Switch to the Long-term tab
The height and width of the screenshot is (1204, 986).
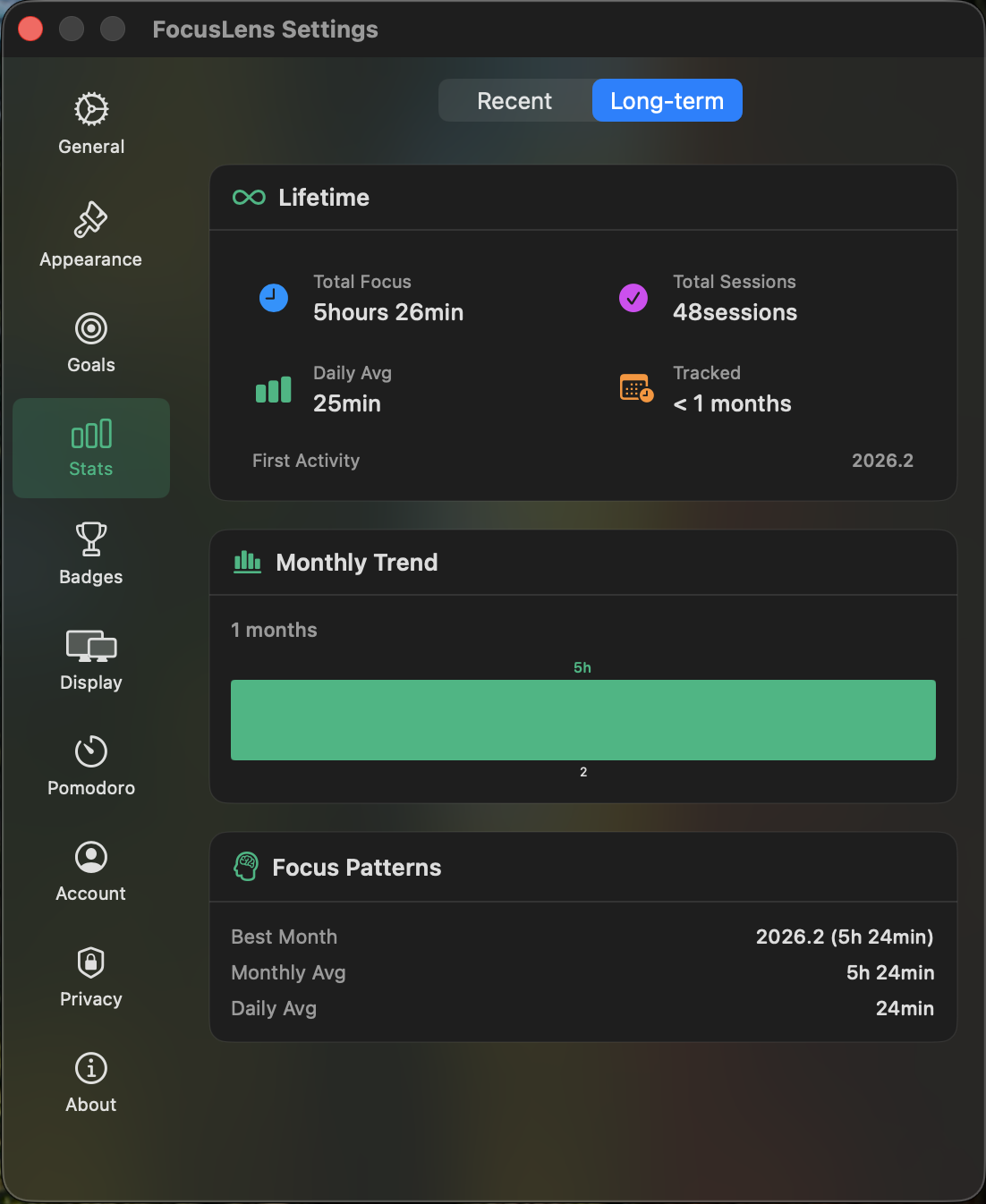667,101
